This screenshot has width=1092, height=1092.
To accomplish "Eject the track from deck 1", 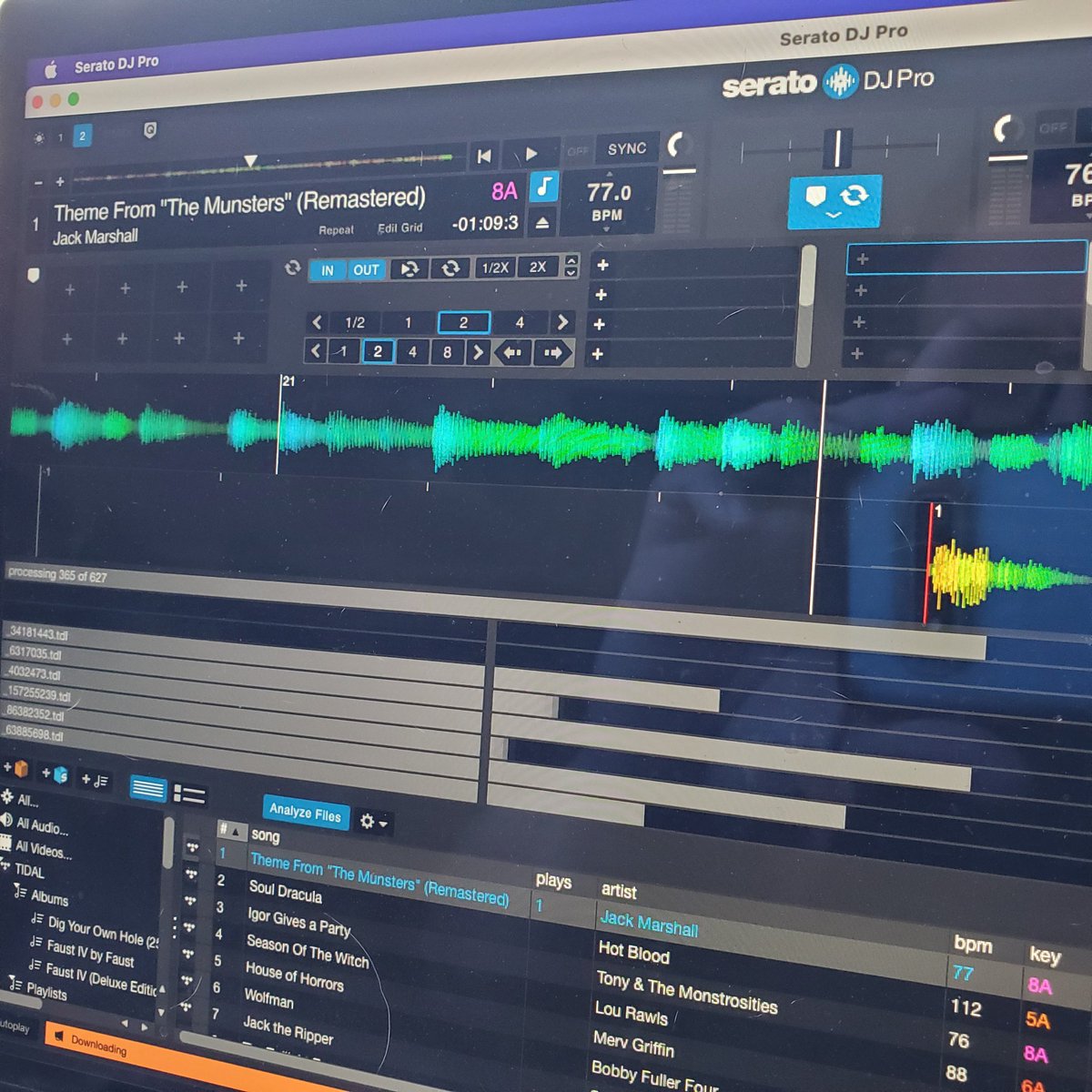I will pyautogui.click(x=541, y=222).
